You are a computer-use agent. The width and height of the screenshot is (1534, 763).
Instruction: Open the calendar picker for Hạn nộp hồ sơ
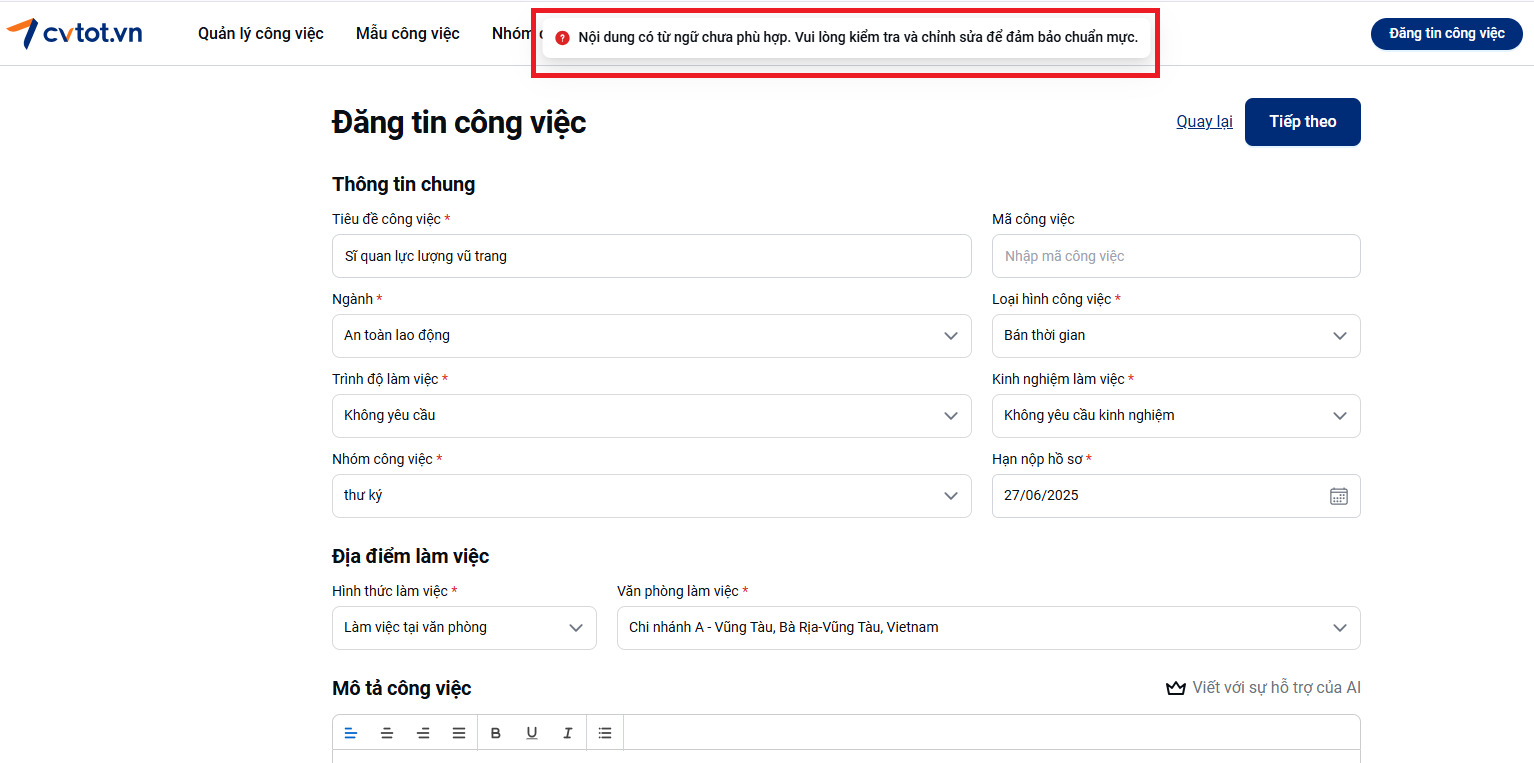pyautogui.click(x=1339, y=496)
